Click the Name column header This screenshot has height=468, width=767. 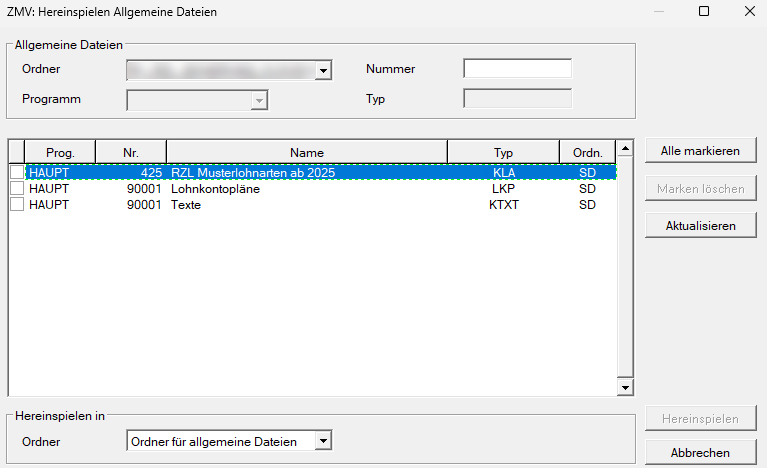[307, 152]
